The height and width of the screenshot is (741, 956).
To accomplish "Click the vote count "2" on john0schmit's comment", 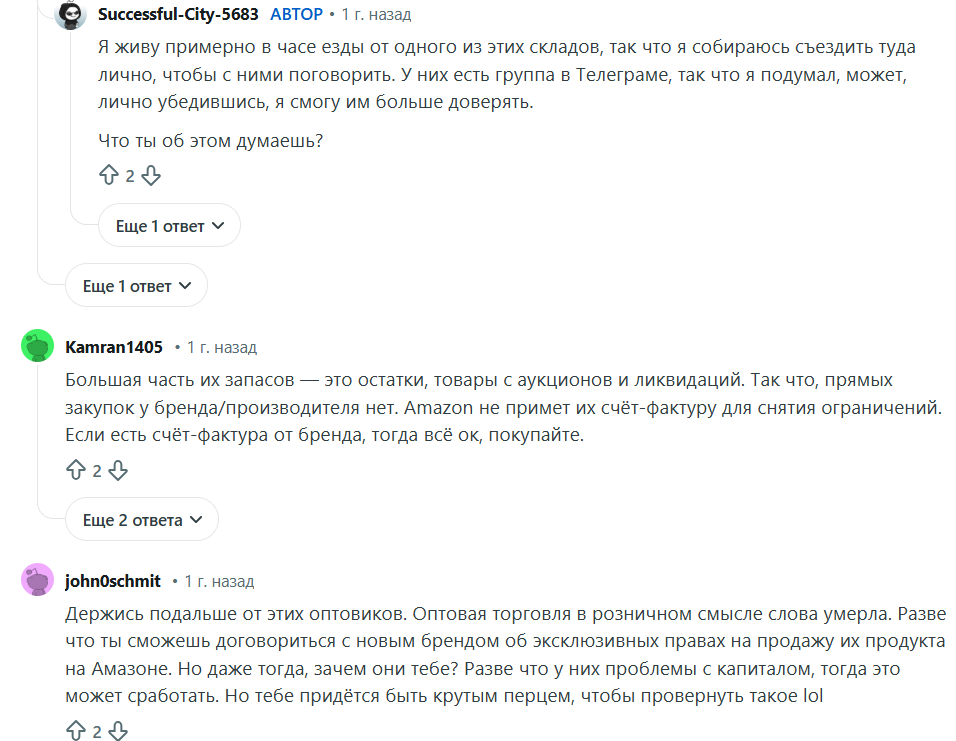I will coord(97,731).
